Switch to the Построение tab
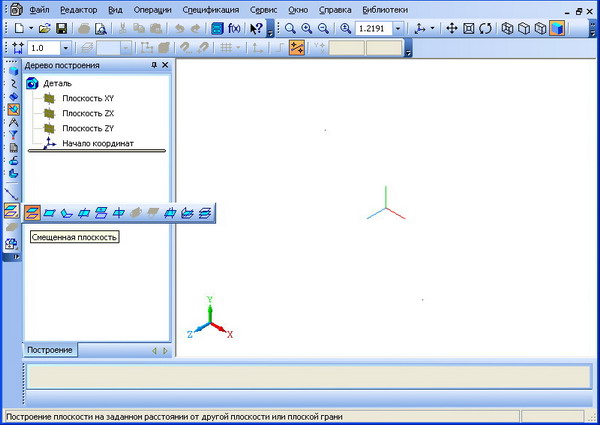This screenshot has width=600, height=425. point(49,350)
